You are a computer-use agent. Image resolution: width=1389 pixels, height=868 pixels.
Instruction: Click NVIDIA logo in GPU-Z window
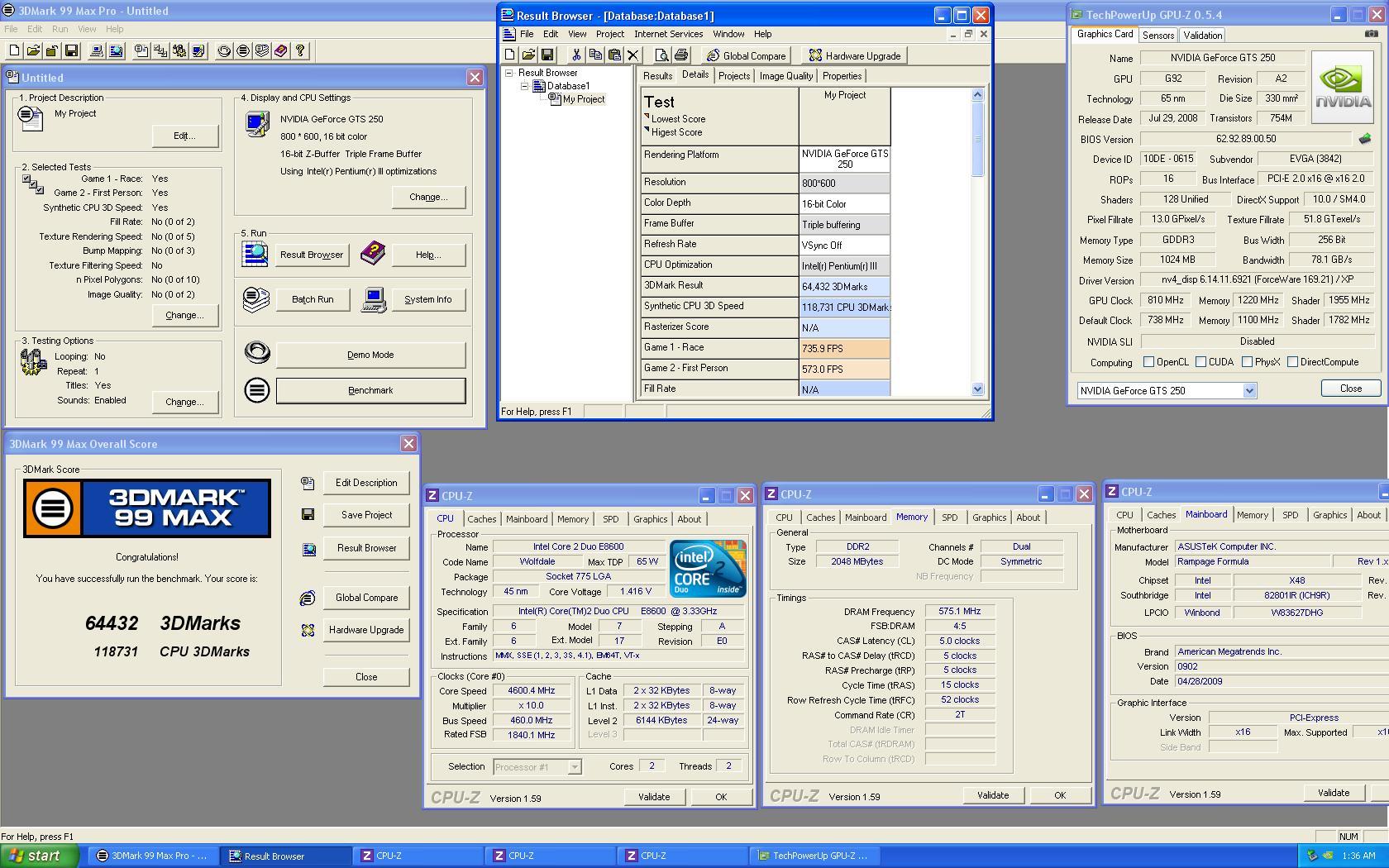pyautogui.click(x=1342, y=88)
